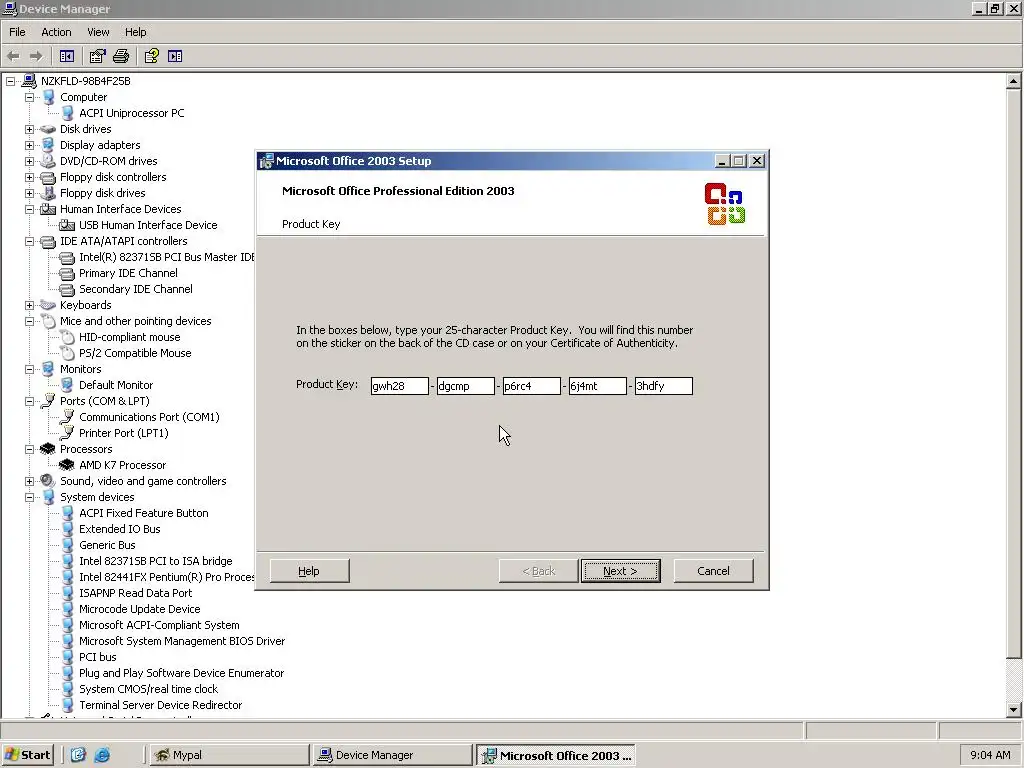Open the Windows Start menu

pyautogui.click(x=27, y=755)
